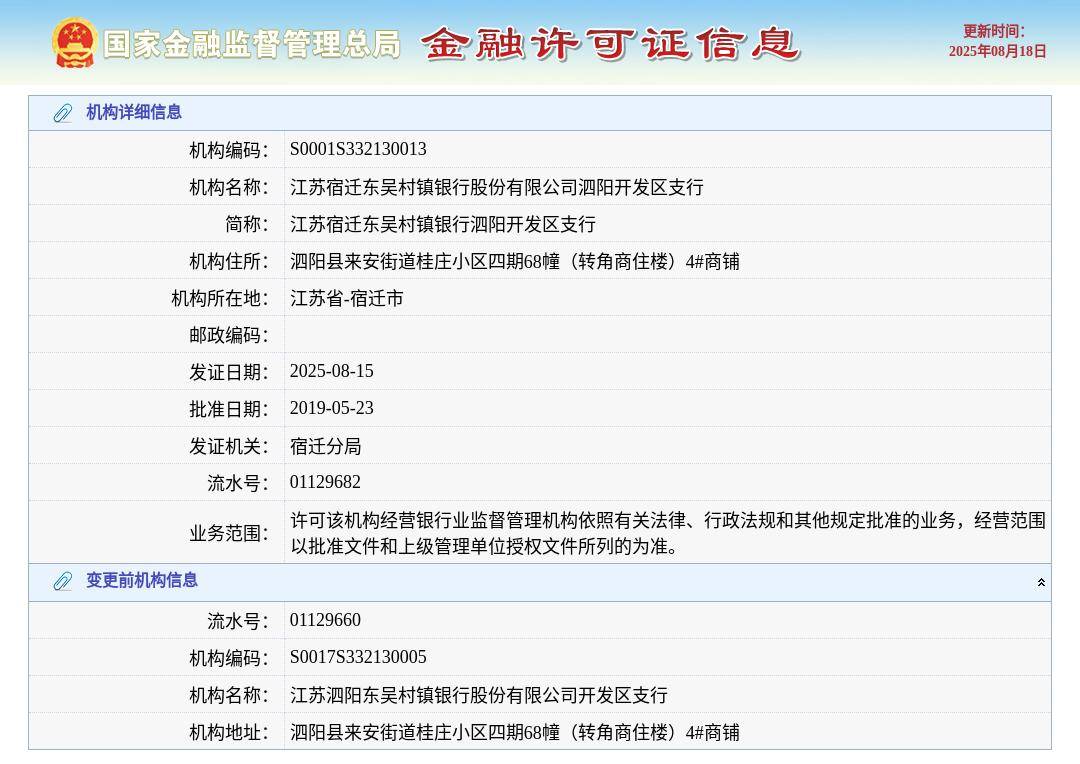Select the approval date 2019-05-23

tap(331, 408)
